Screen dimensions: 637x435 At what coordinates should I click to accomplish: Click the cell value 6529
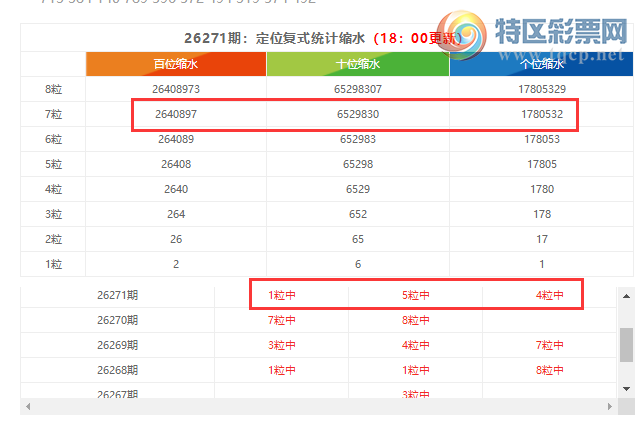(x=358, y=189)
